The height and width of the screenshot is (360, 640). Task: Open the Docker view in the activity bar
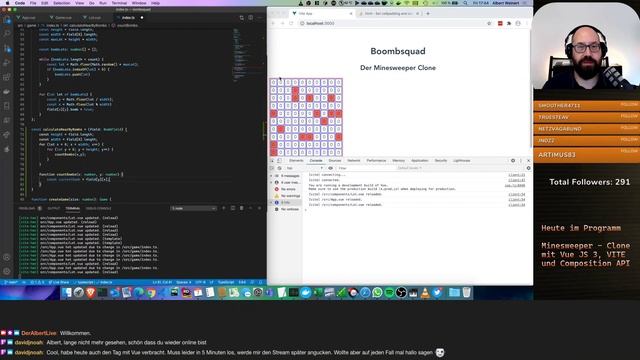click(7, 92)
